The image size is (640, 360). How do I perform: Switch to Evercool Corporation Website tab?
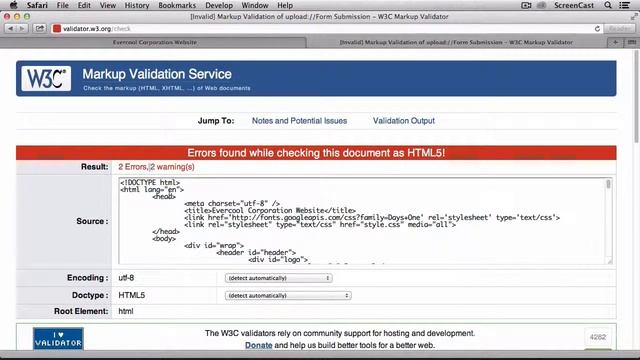(154, 42)
